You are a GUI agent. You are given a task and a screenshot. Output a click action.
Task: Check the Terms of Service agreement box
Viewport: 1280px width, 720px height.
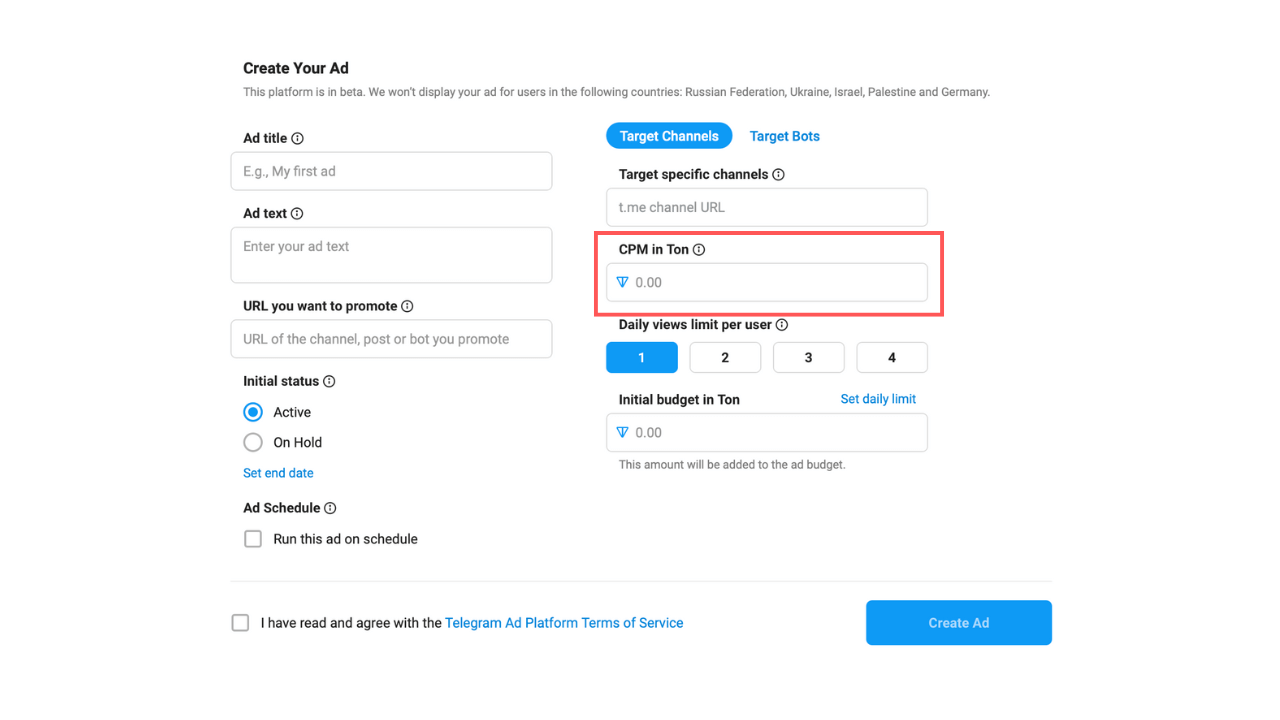[x=240, y=623]
